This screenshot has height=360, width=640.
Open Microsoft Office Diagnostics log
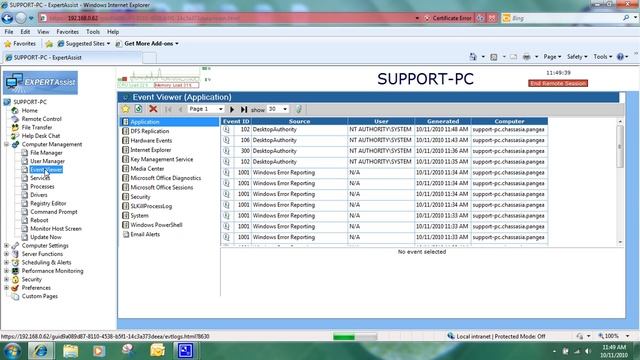tap(166, 178)
